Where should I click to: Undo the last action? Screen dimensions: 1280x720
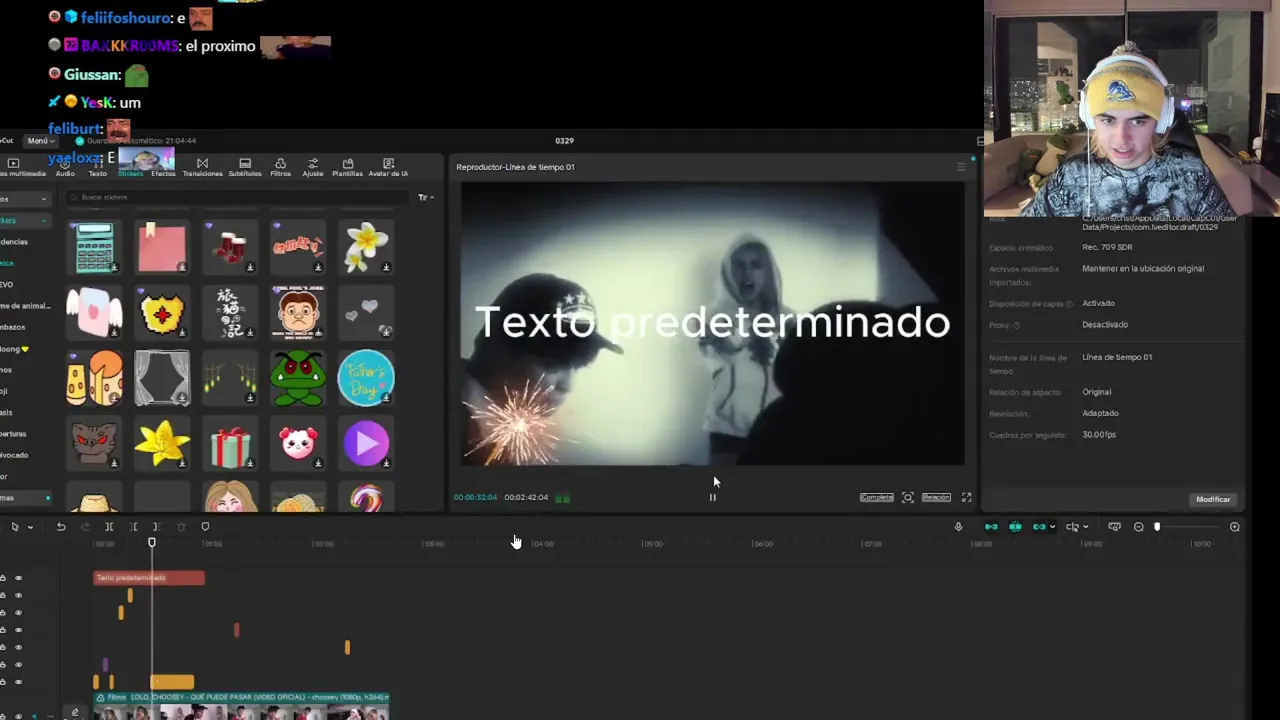[x=61, y=527]
